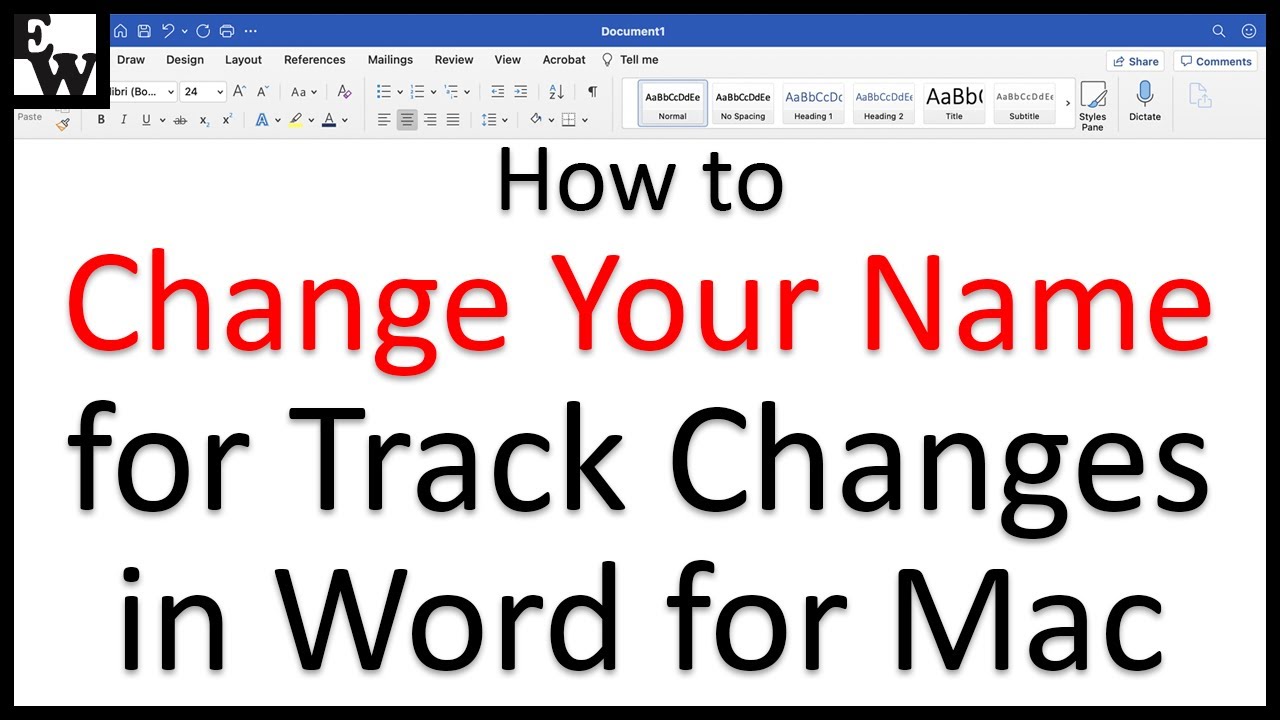Apply paragraph shading paint bucket

[x=535, y=120]
